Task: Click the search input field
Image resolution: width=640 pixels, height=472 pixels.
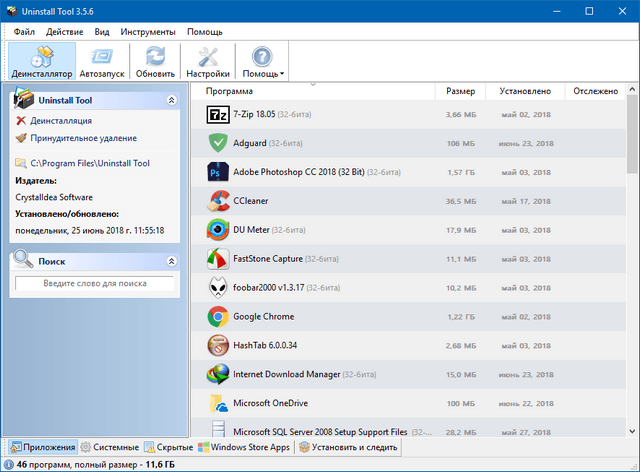Action: point(94,284)
